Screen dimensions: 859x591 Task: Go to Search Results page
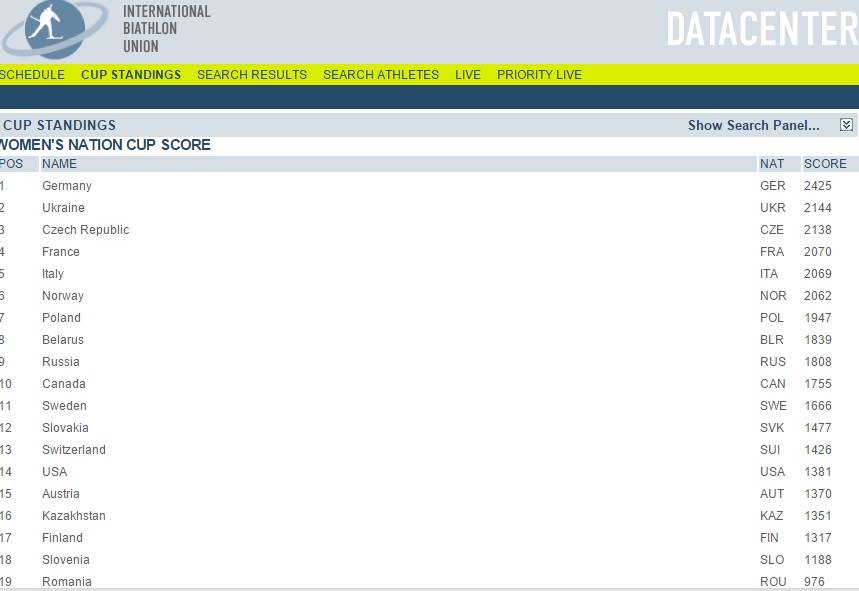pos(252,75)
